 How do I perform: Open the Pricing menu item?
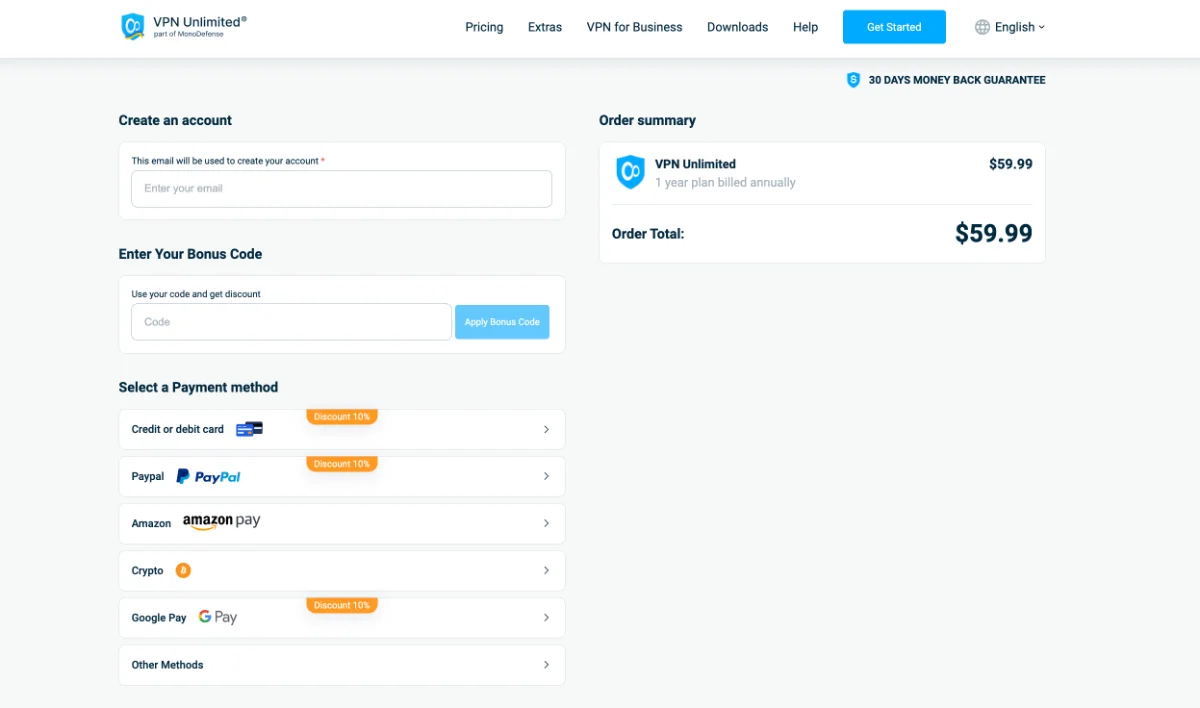click(x=484, y=27)
